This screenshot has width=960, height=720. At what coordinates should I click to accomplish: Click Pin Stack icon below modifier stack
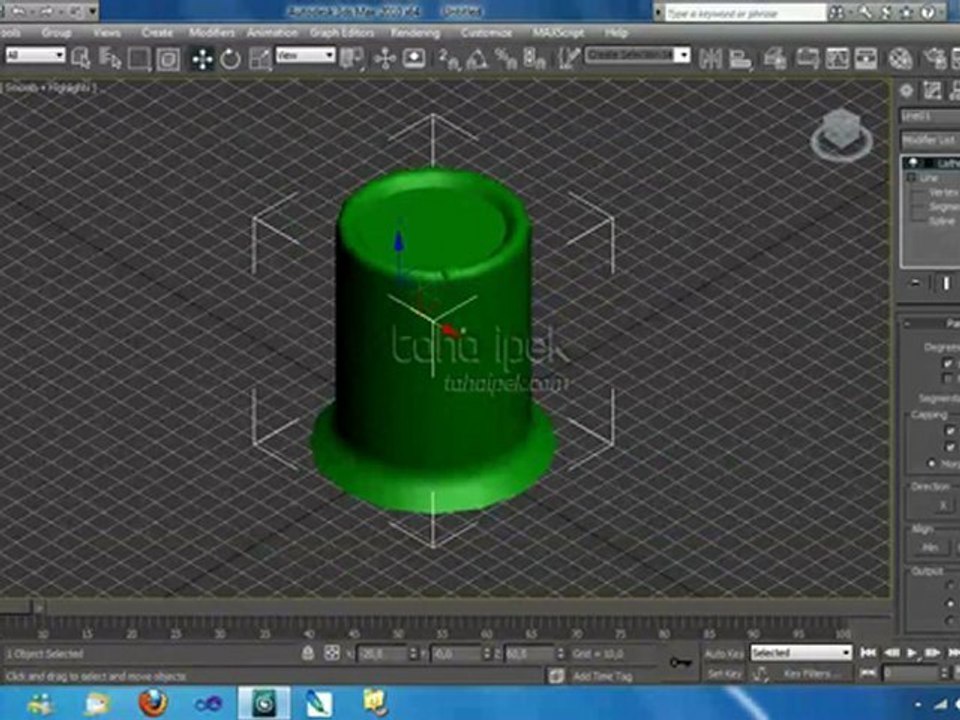[915, 283]
